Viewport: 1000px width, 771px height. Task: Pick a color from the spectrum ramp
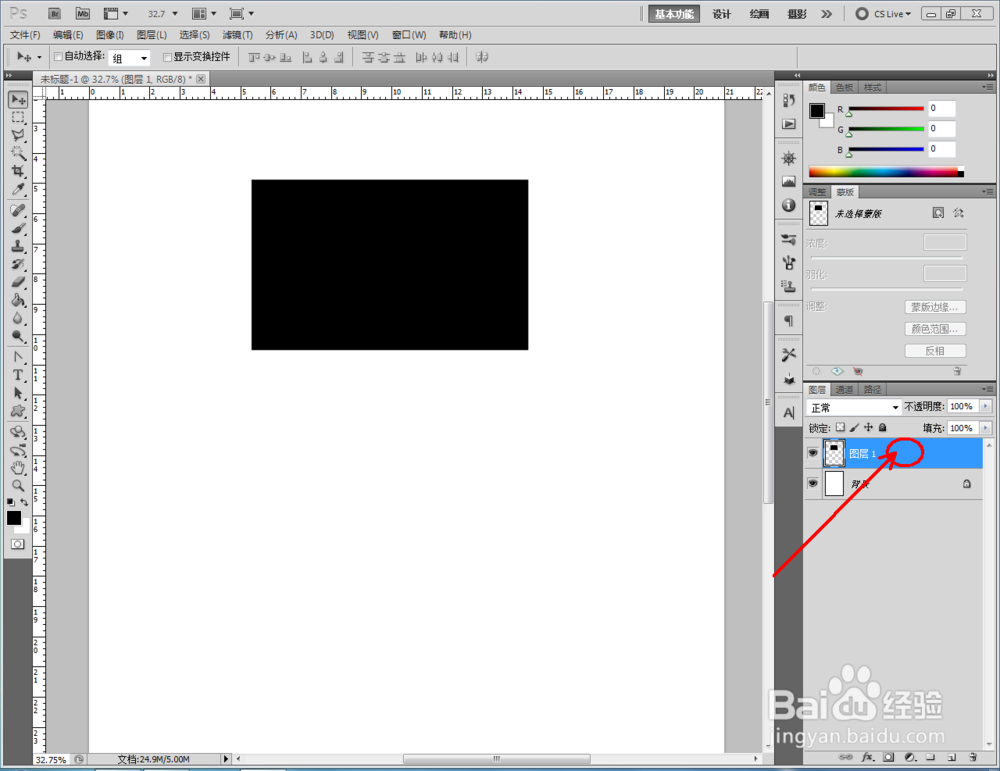pos(886,172)
